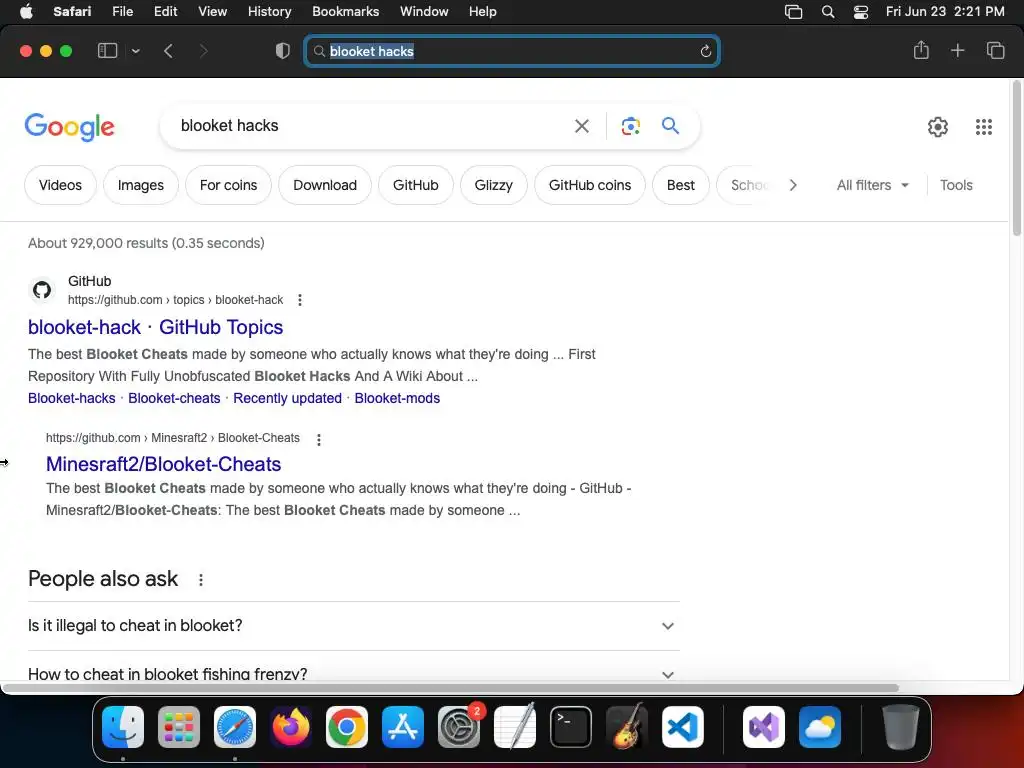Launch Google Chrome from the Dock

[347, 726]
